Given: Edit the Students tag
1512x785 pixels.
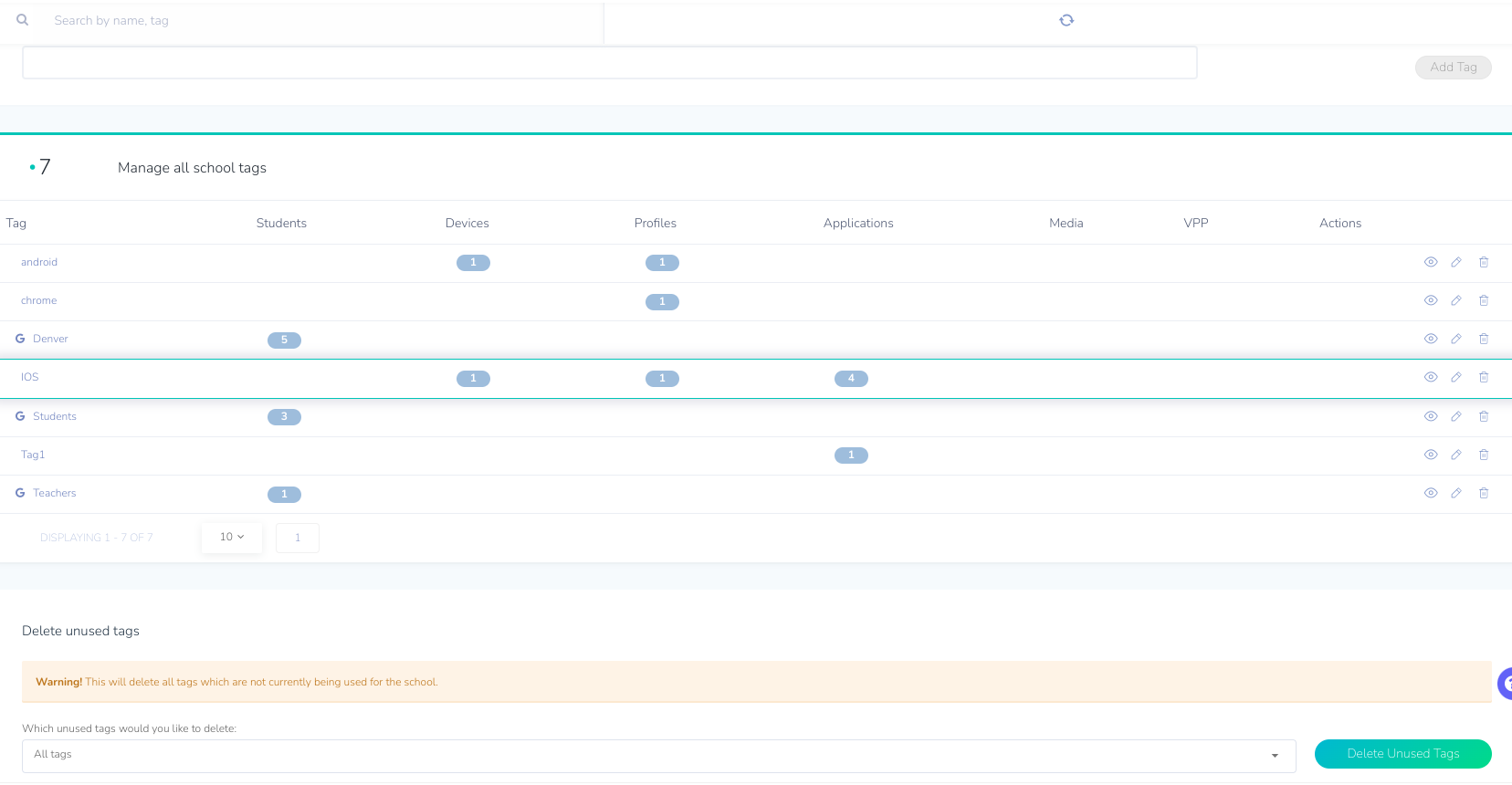Looking at the screenshot, I should tap(1456, 416).
